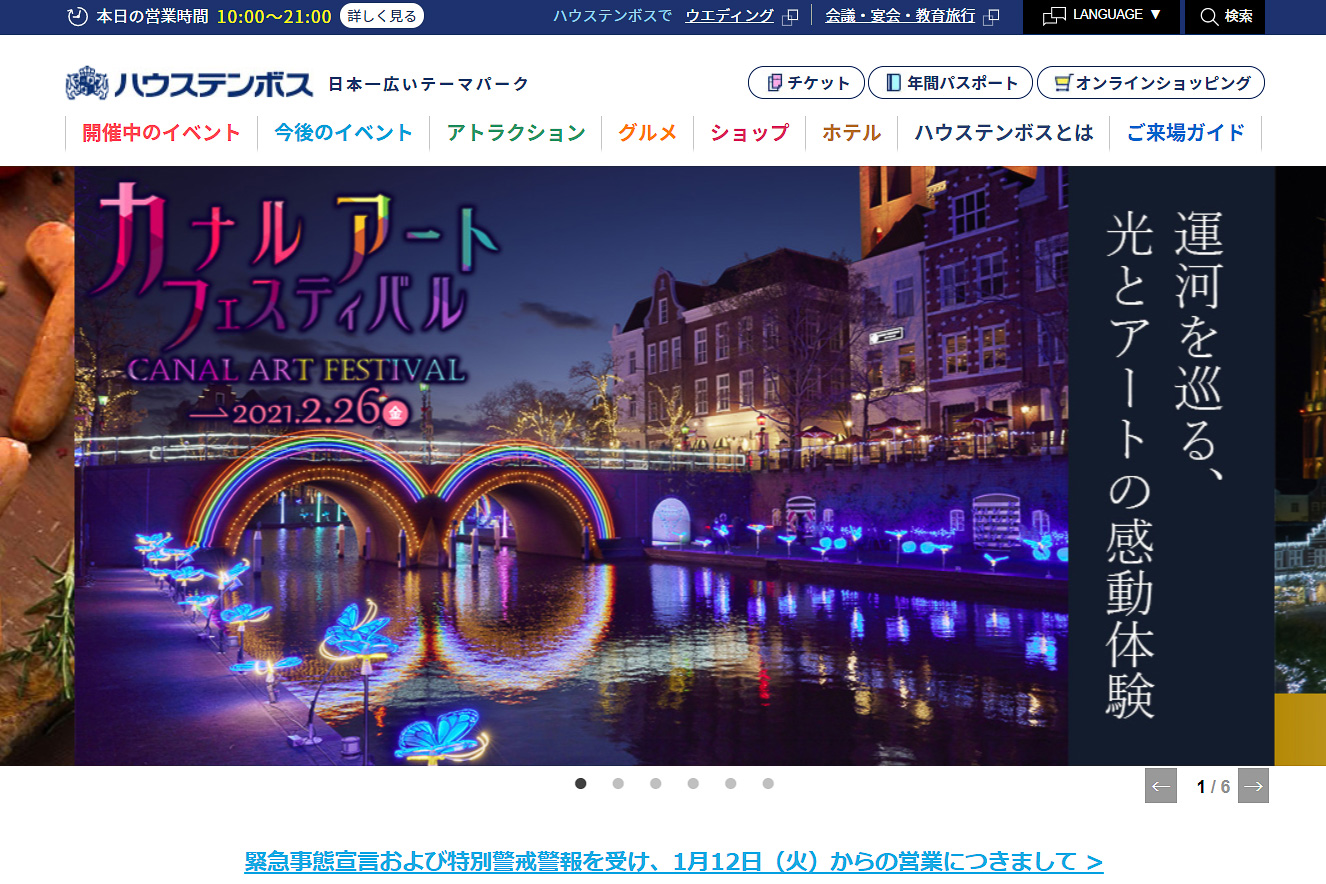Click the 日本一広いテーマパーク tagline text
This screenshot has width=1326, height=884.
coord(429,84)
